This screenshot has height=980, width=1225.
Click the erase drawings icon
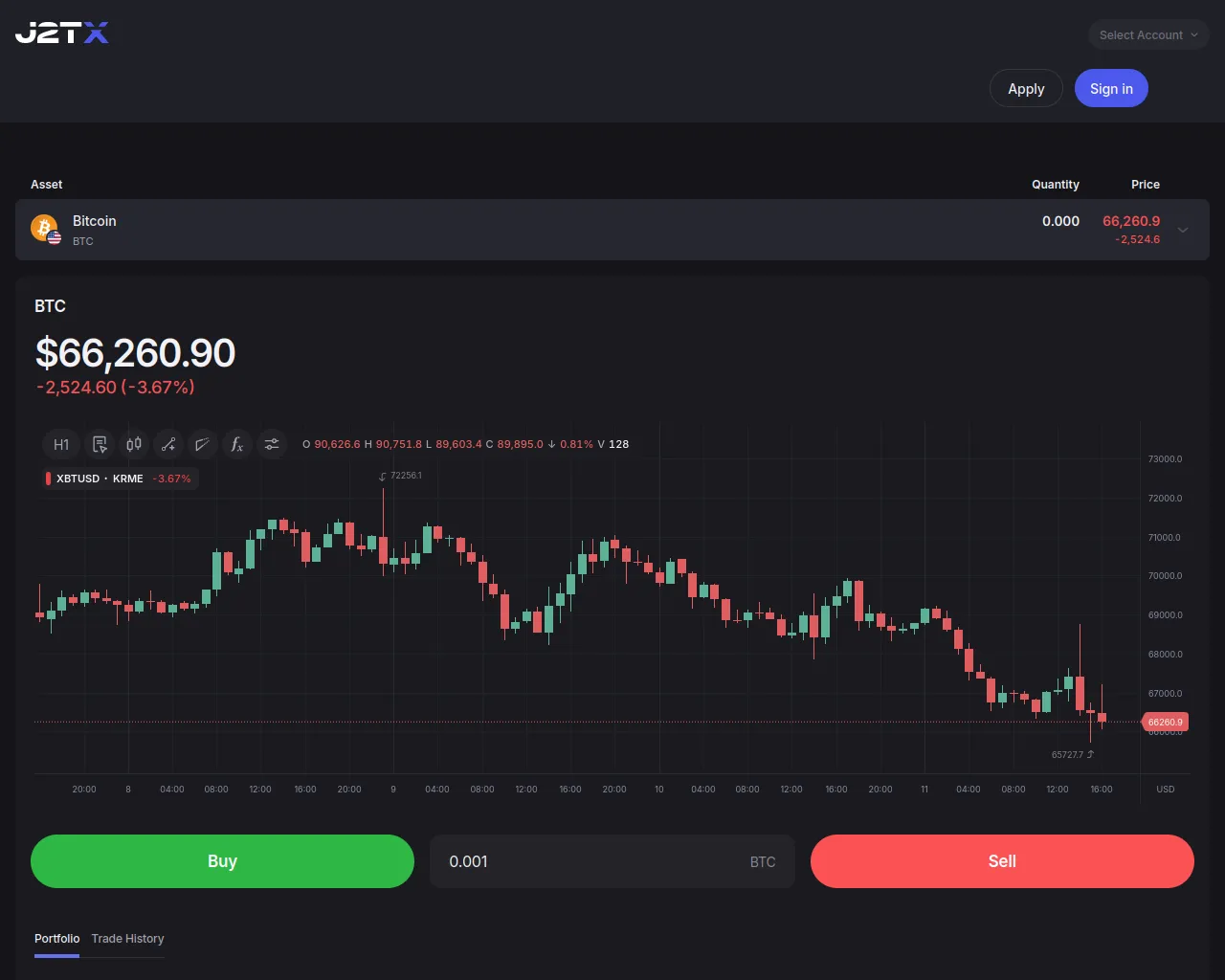pos(202,444)
